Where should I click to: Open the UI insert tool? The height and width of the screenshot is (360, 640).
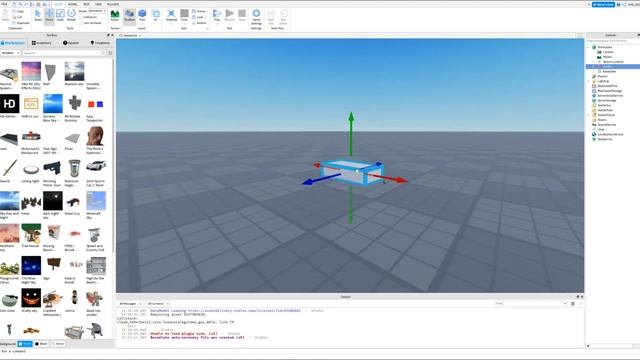point(156,16)
